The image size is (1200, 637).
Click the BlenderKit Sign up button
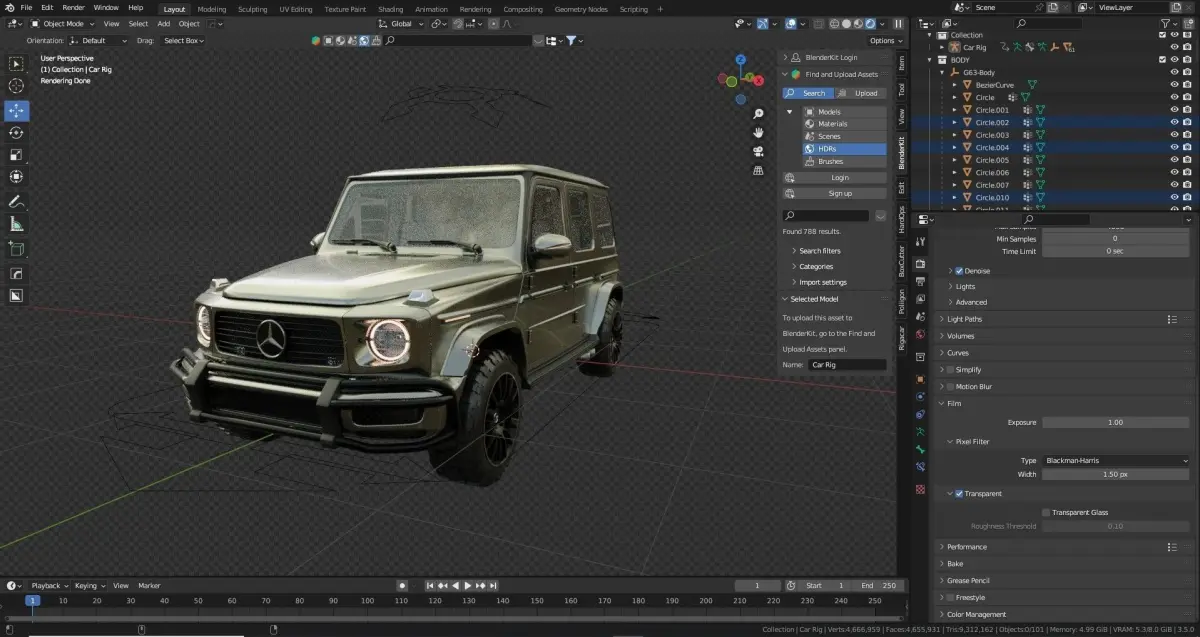coord(835,193)
